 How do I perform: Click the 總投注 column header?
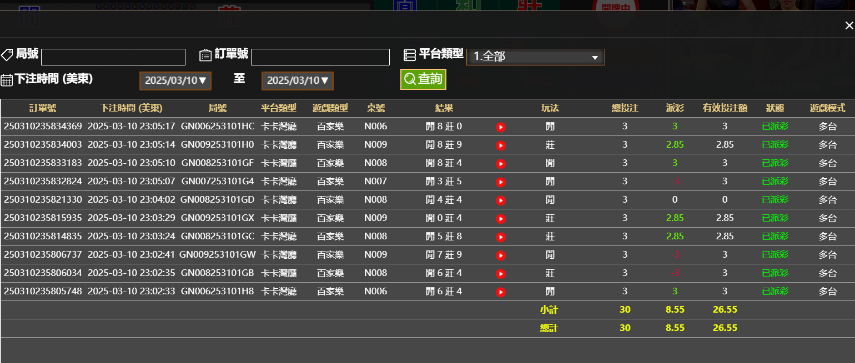click(625, 108)
